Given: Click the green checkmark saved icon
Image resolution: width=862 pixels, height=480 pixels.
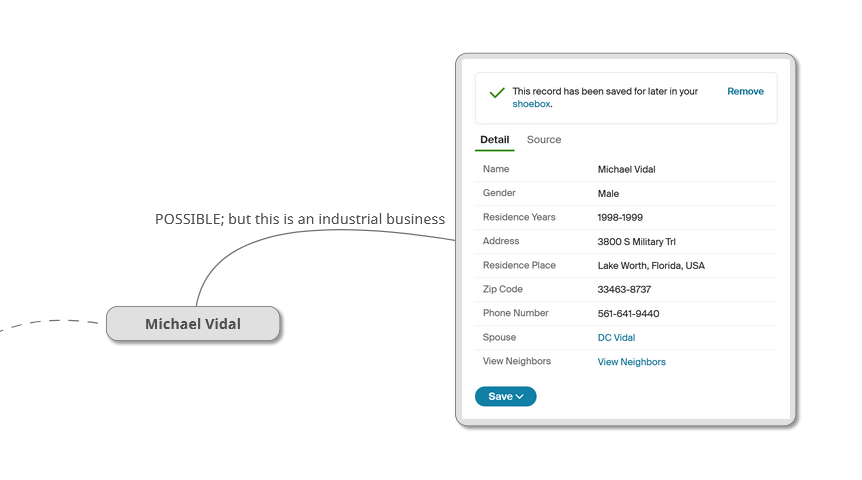Looking at the screenshot, I should pyautogui.click(x=496, y=93).
